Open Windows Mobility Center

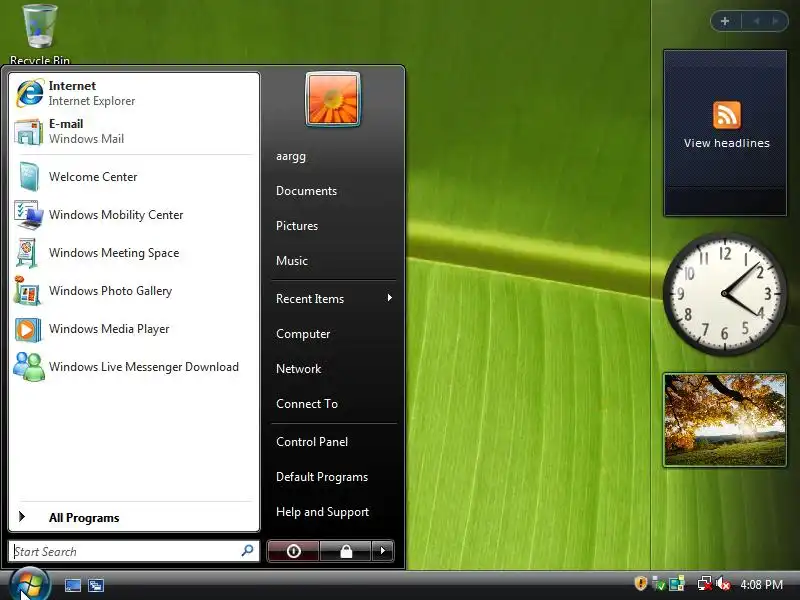tap(134, 215)
